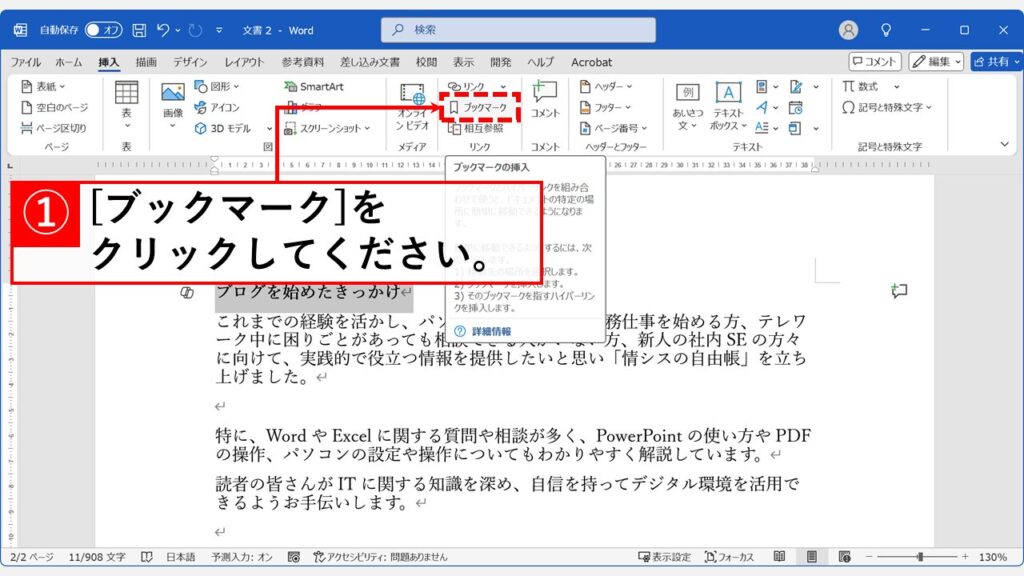This screenshot has height=576, width=1024.
Task: Open 表示設定 display settings
Action: [x=664, y=557]
